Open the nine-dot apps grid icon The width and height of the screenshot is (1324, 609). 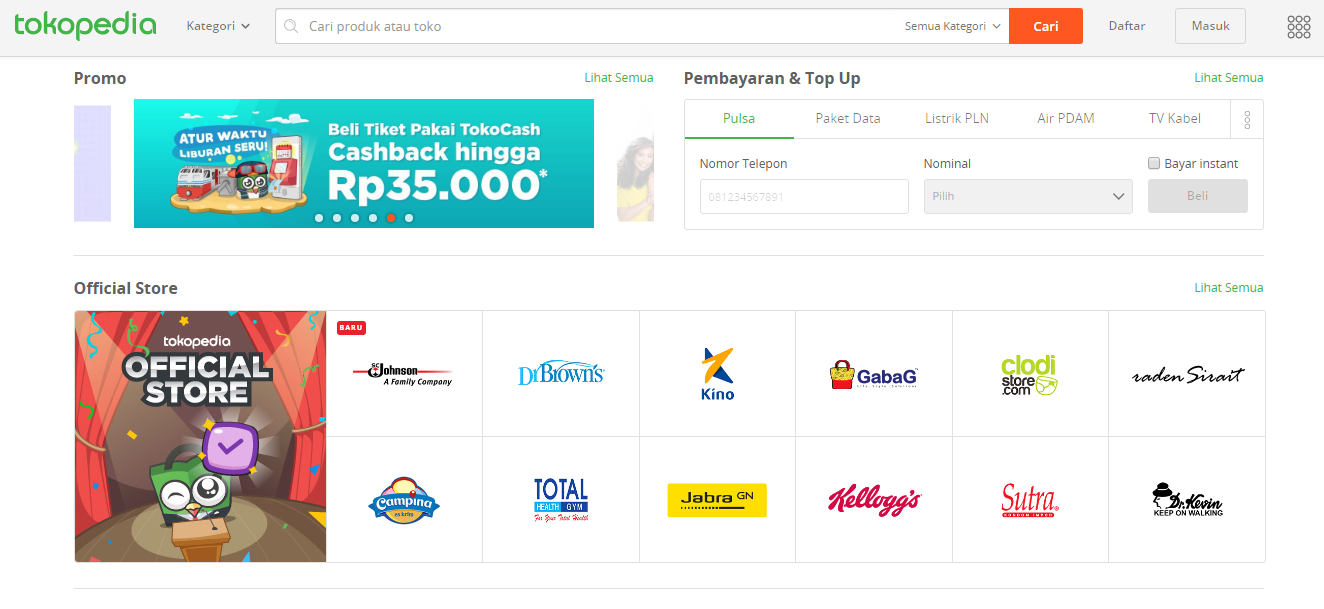(x=1298, y=27)
